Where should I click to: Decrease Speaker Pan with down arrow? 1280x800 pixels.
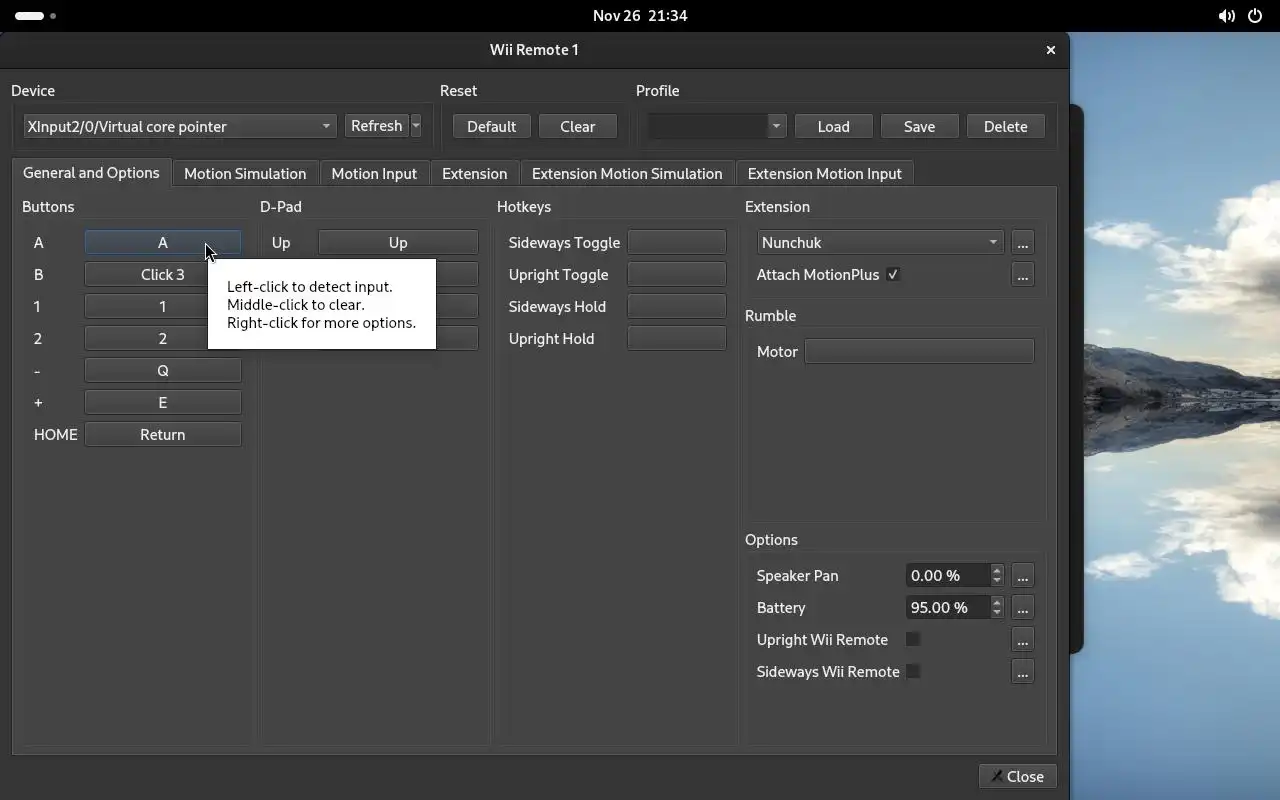pyautogui.click(x=997, y=581)
